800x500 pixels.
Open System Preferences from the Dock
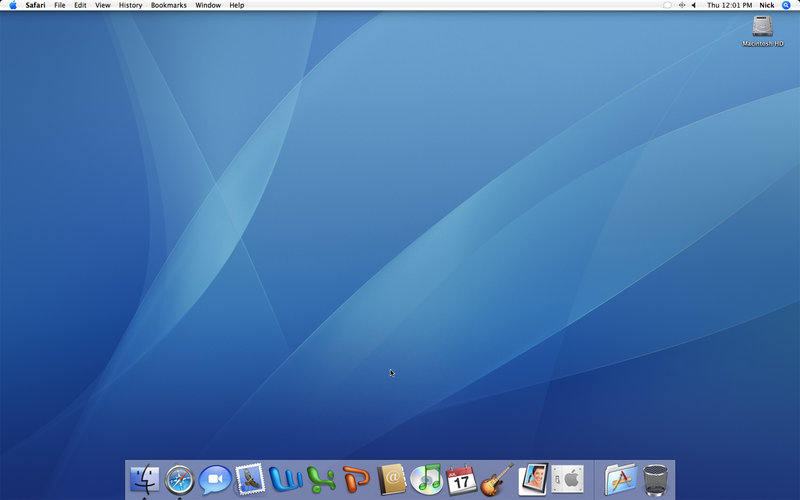567,479
